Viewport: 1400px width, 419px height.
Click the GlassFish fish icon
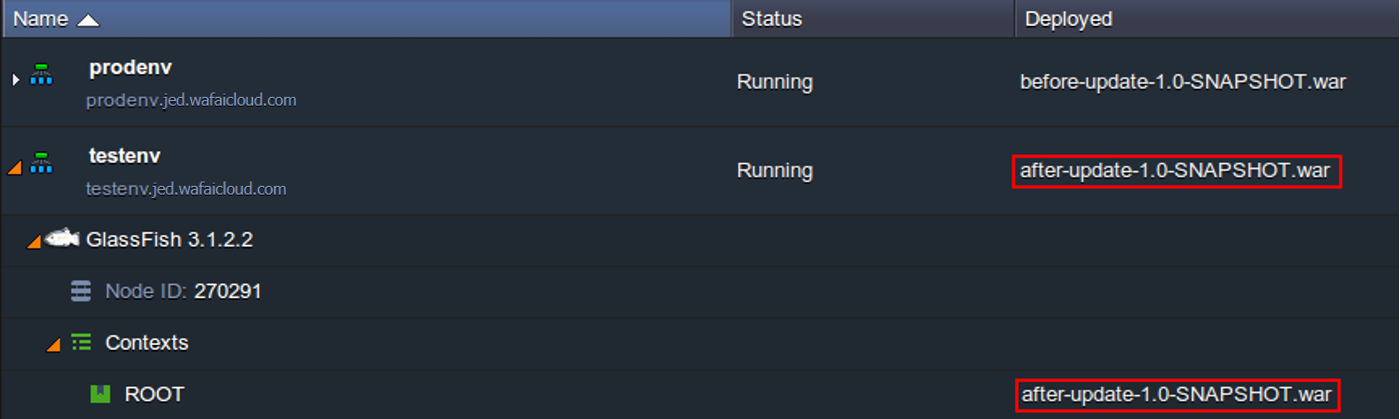pyautogui.click(x=62, y=239)
